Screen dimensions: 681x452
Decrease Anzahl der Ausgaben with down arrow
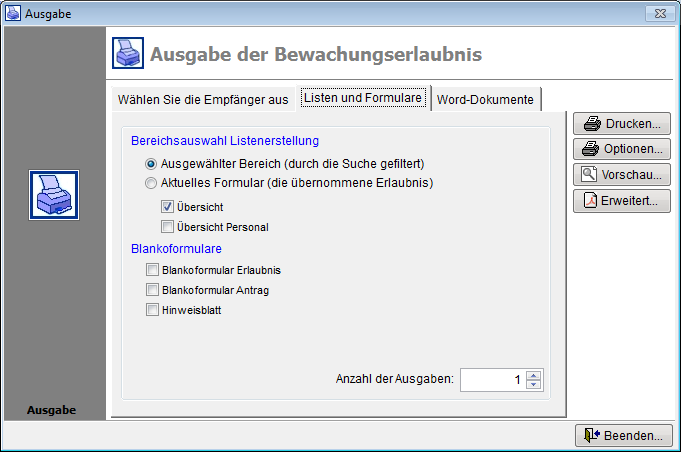pos(534,385)
